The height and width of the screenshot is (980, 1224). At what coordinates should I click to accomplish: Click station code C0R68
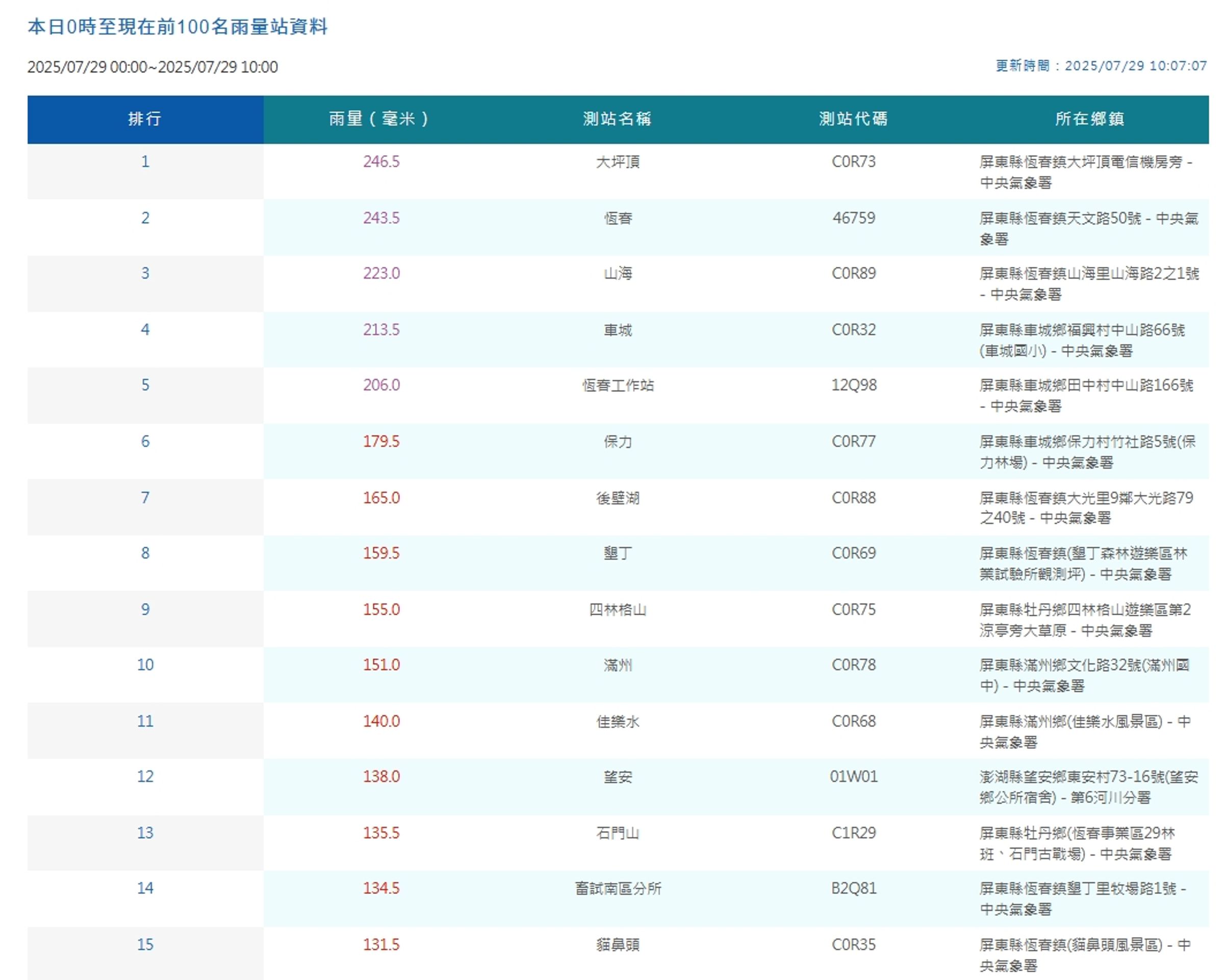click(x=853, y=721)
